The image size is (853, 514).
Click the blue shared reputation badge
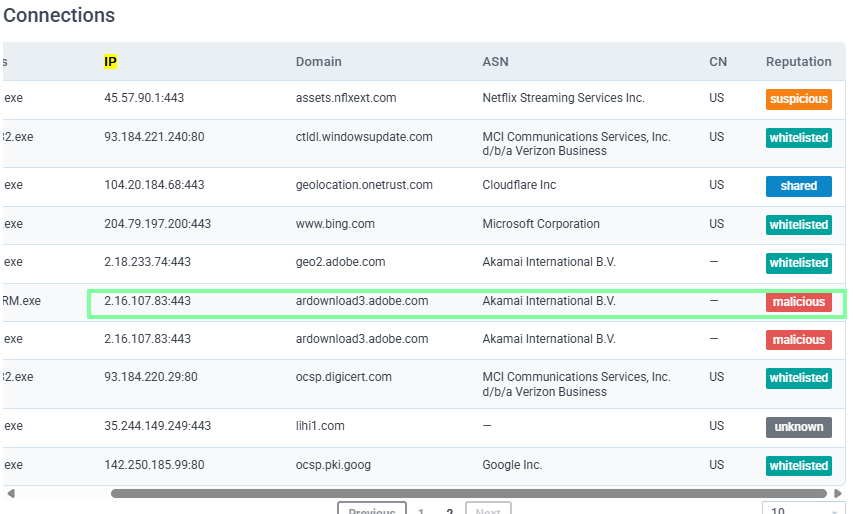click(798, 186)
